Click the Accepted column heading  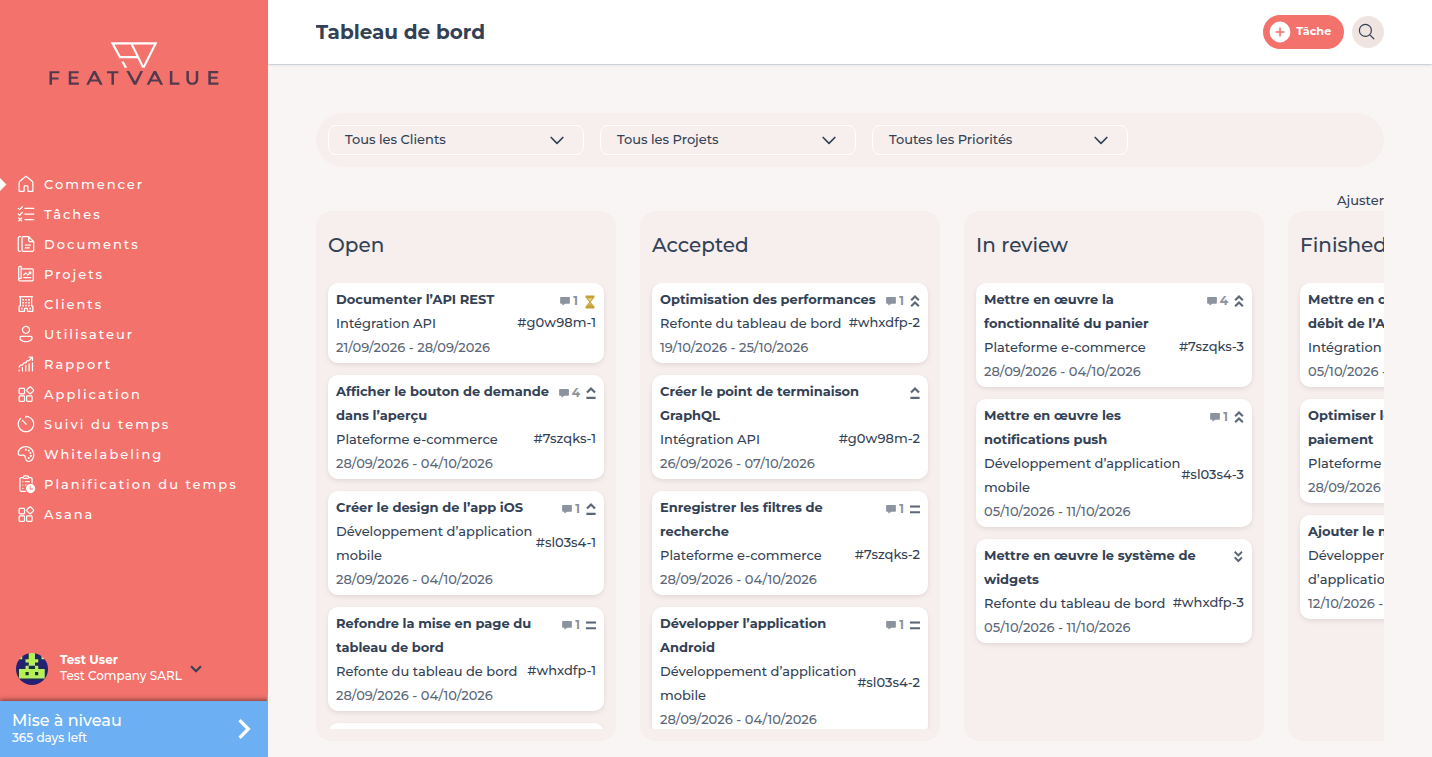(700, 245)
